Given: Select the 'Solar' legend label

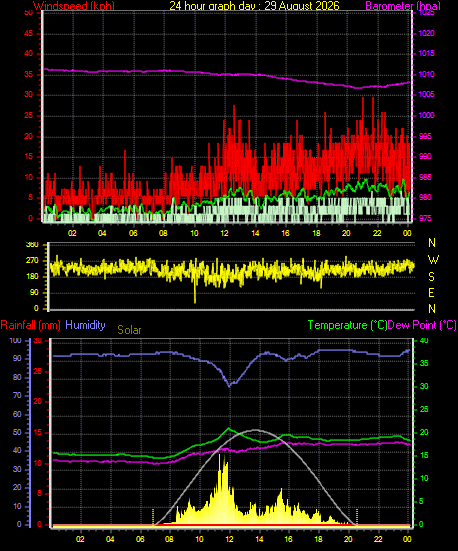Looking at the screenshot, I should (x=129, y=330).
